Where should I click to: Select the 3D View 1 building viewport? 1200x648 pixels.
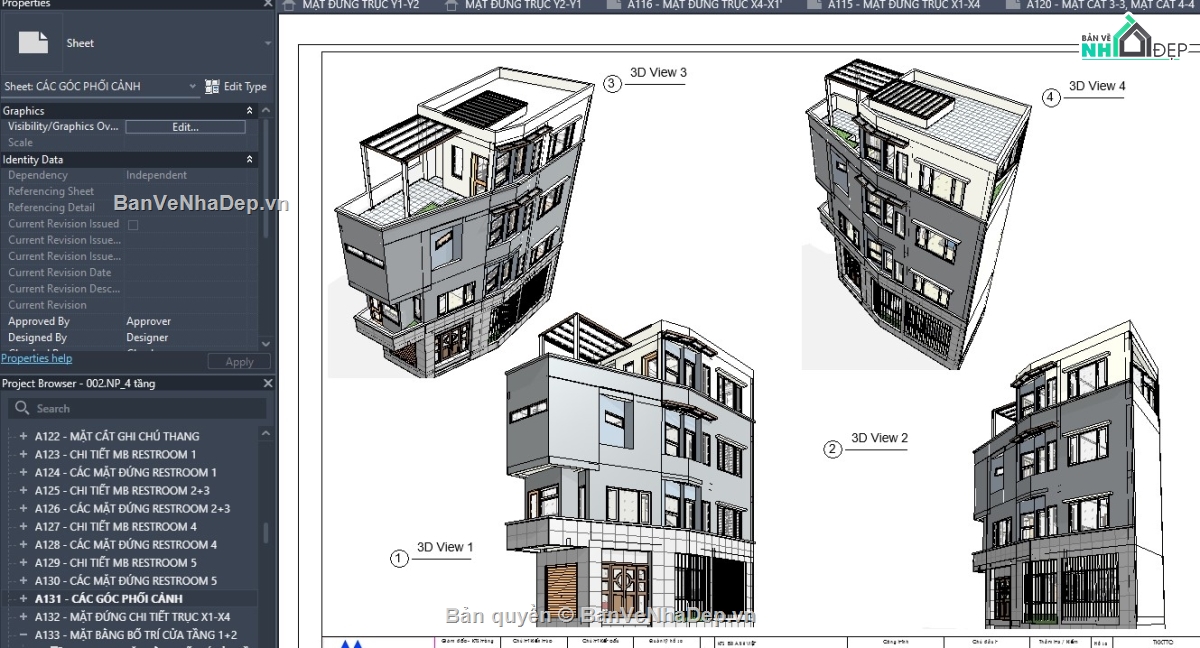click(x=630, y=470)
